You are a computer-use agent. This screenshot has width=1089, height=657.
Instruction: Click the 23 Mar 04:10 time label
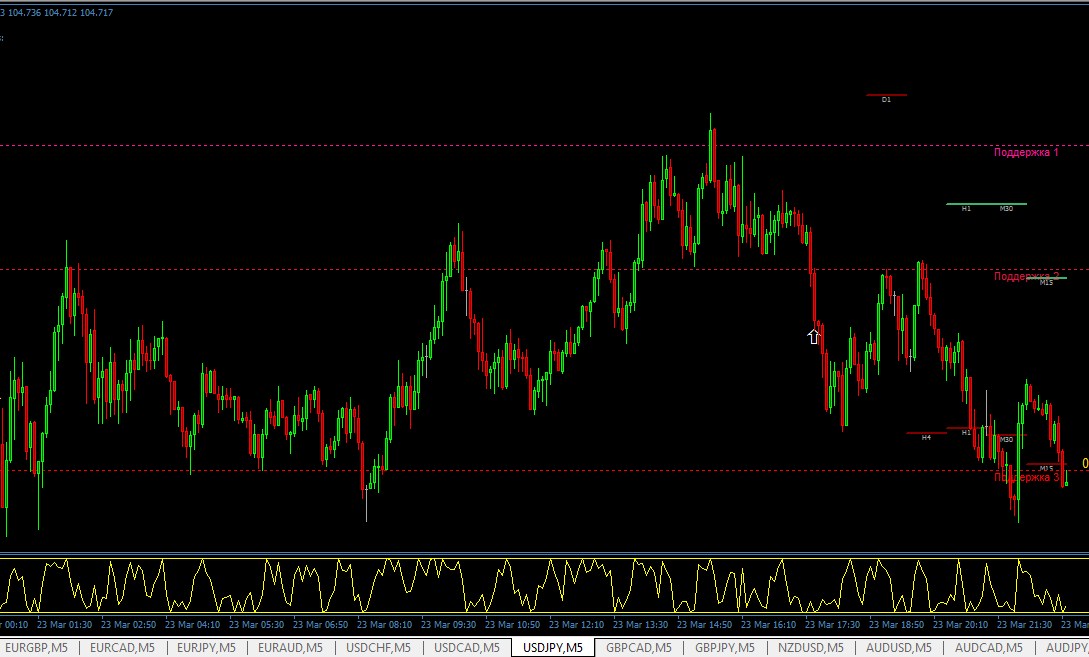[192, 624]
